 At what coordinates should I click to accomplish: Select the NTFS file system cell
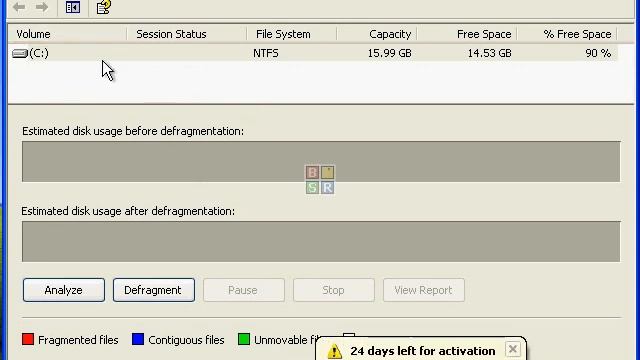pos(266,53)
